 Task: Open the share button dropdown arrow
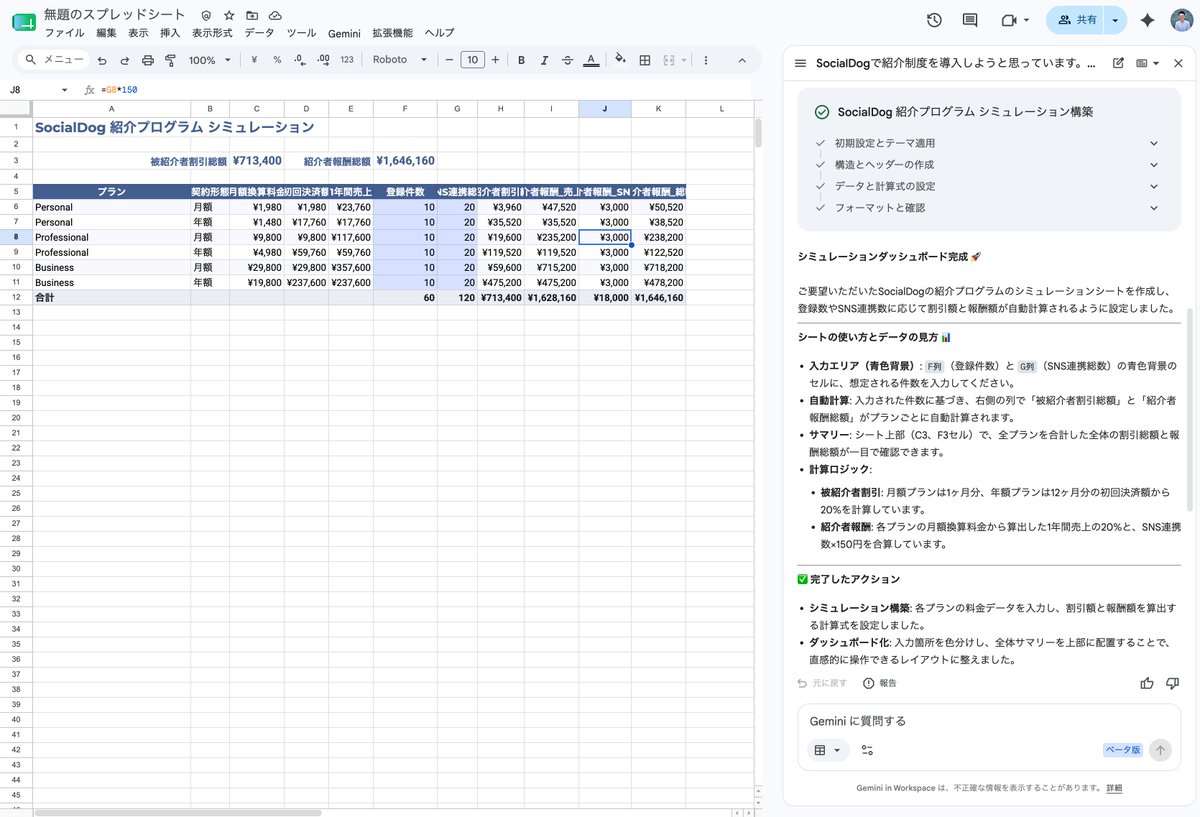(x=1116, y=20)
